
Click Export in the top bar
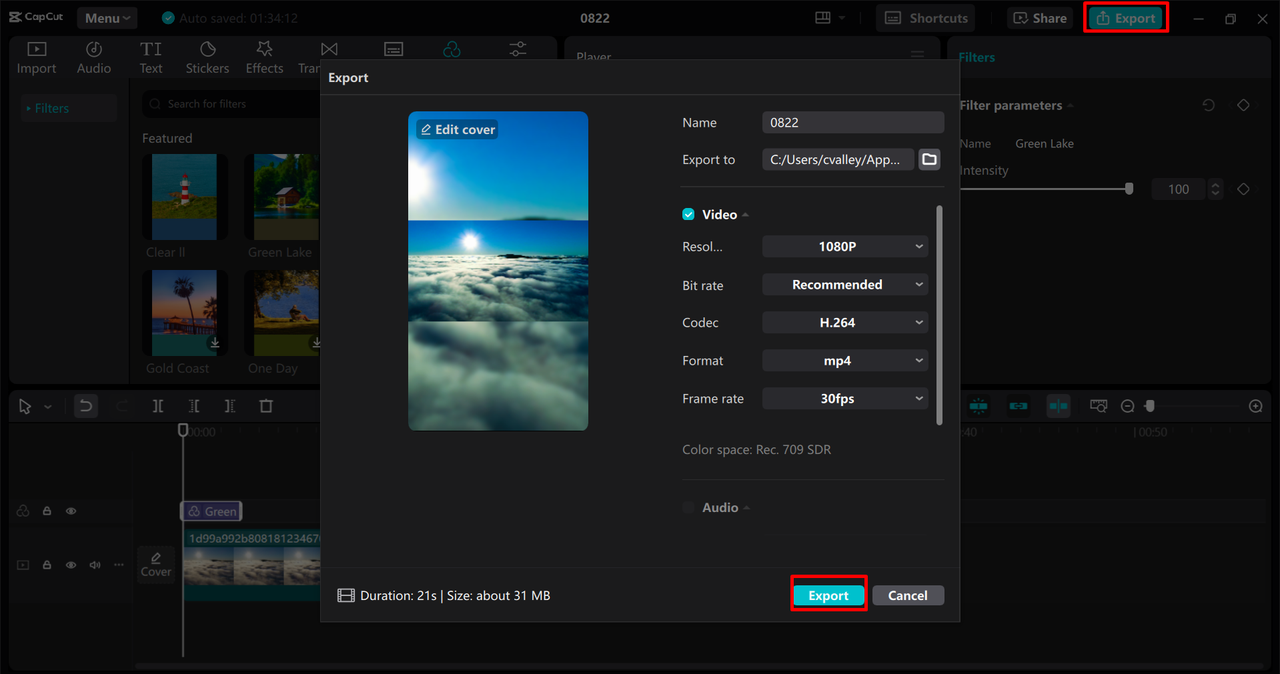coord(1126,18)
